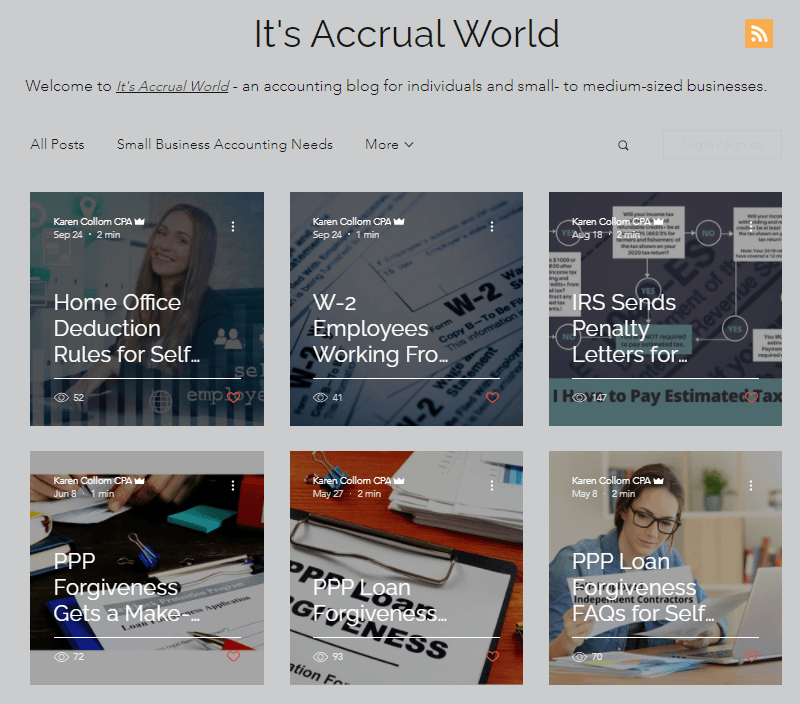Open options menu on Home Office Deduction post
This screenshot has height=704, width=800.
(233, 226)
